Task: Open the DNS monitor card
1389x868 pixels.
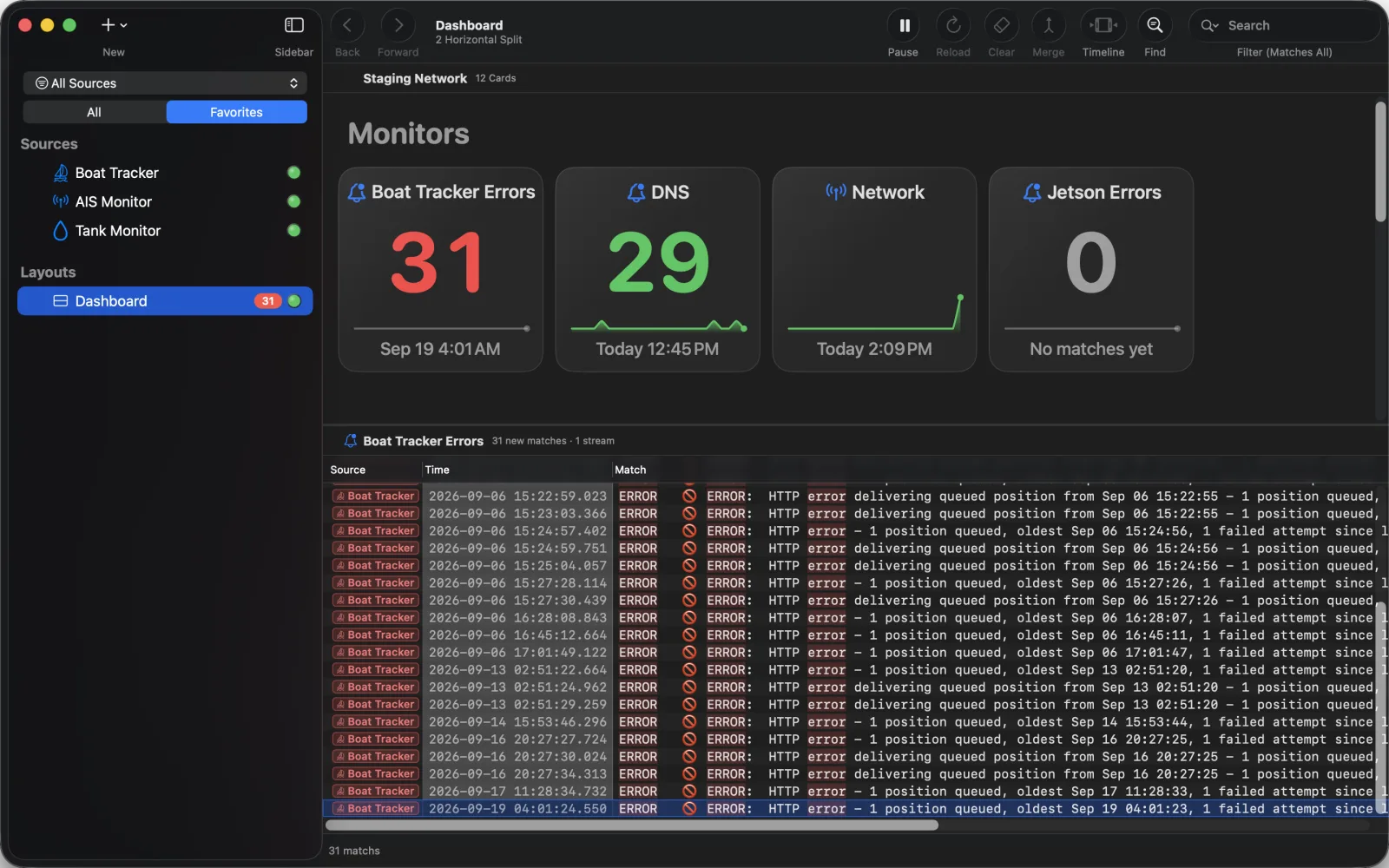Action: pyautogui.click(x=657, y=270)
